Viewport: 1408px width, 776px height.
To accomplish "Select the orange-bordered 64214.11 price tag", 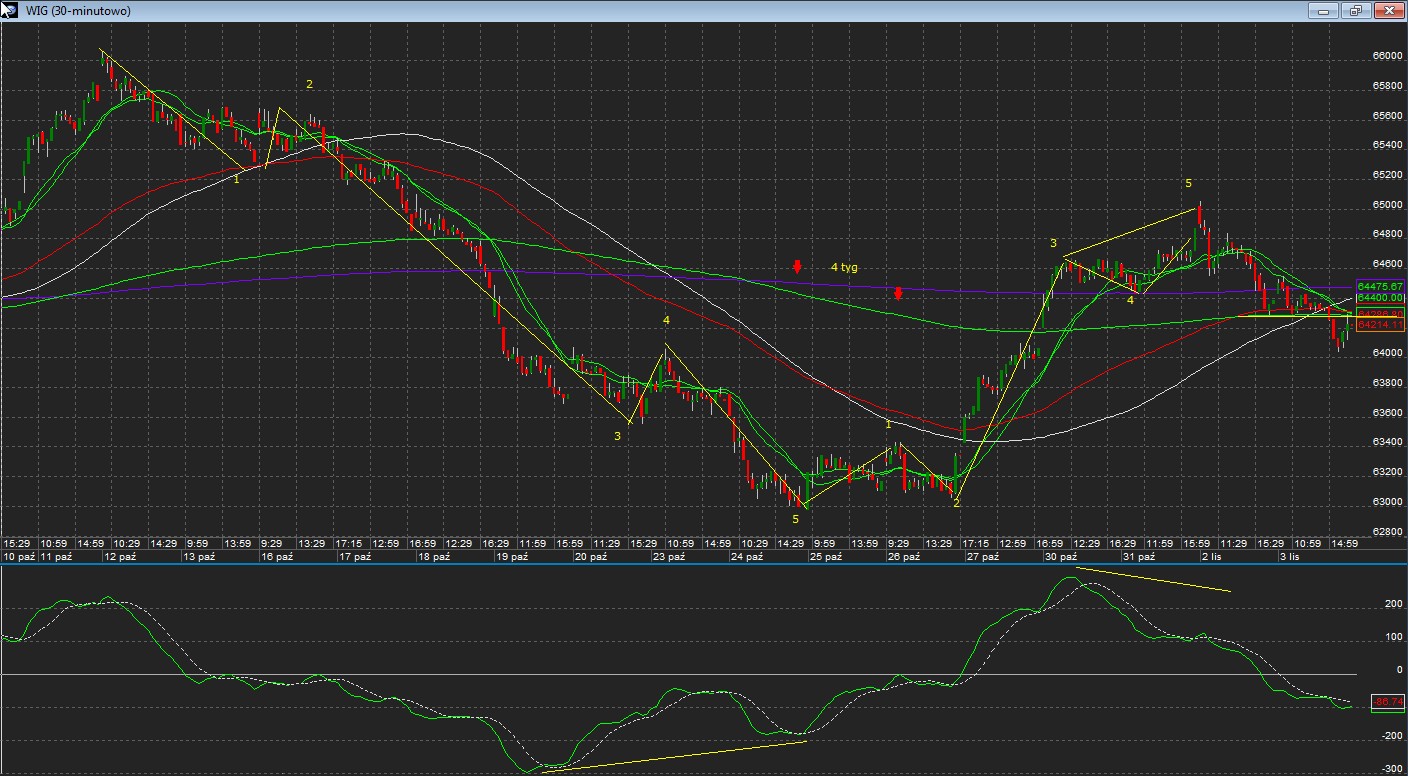I will pyautogui.click(x=1380, y=324).
